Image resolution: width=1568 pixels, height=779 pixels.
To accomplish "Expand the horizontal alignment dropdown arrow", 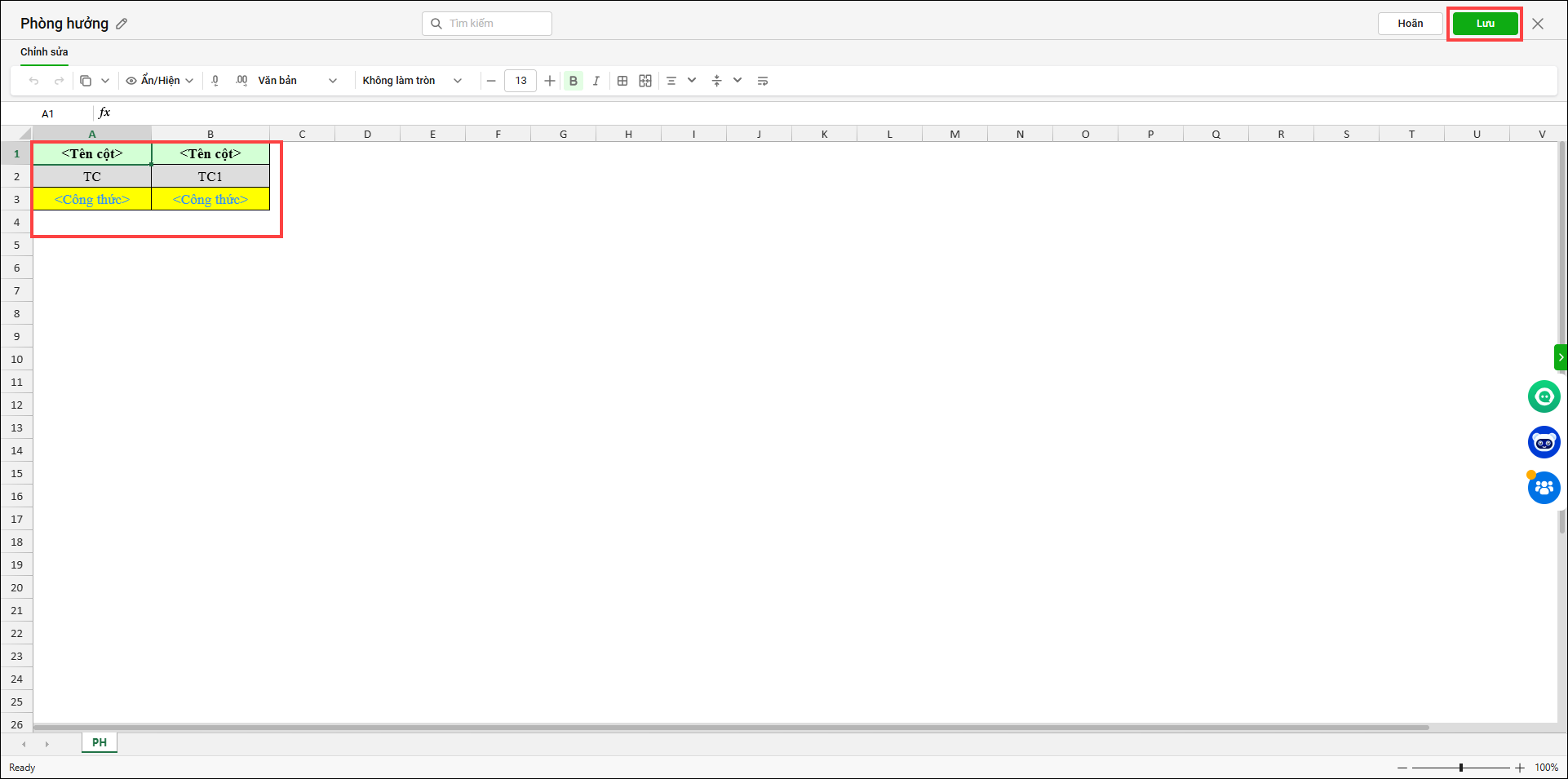I will [692, 80].
